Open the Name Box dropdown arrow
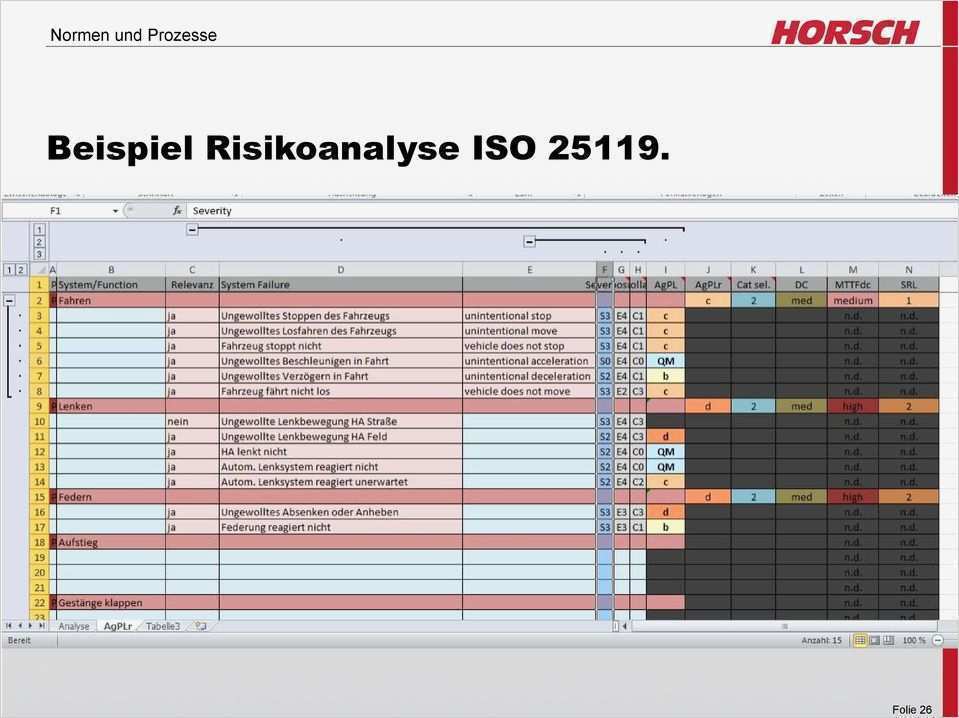This screenshot has height=718, width=959. pyautogui.click(x=115, y=212)
